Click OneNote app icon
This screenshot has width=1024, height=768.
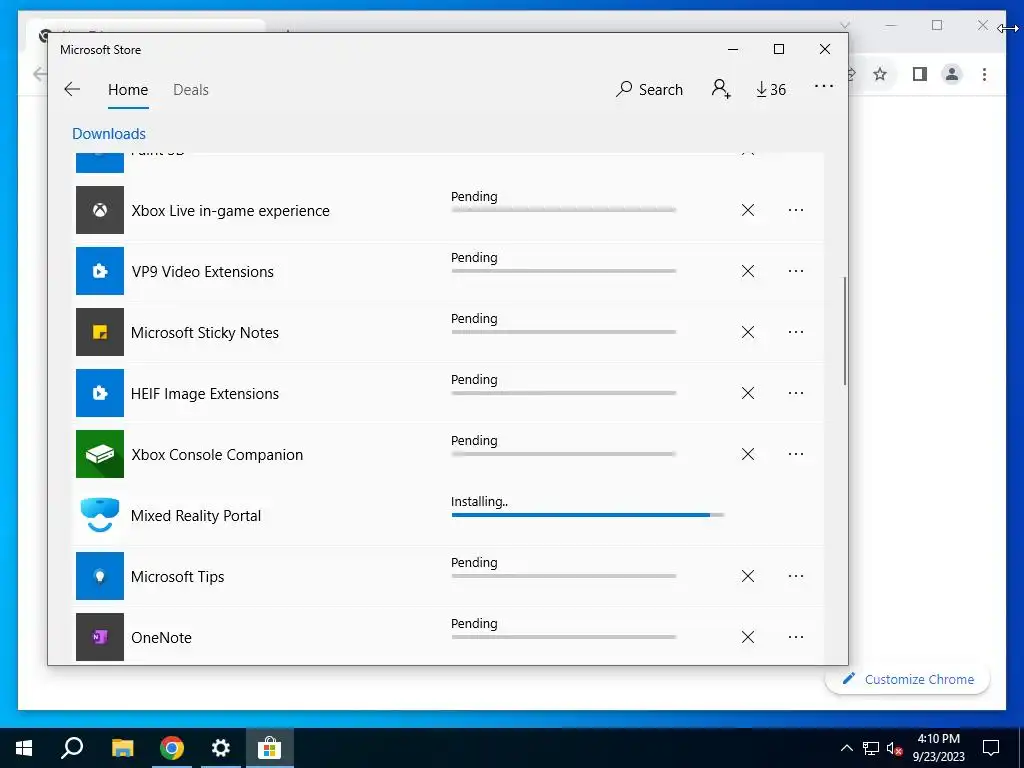(100, 637)
